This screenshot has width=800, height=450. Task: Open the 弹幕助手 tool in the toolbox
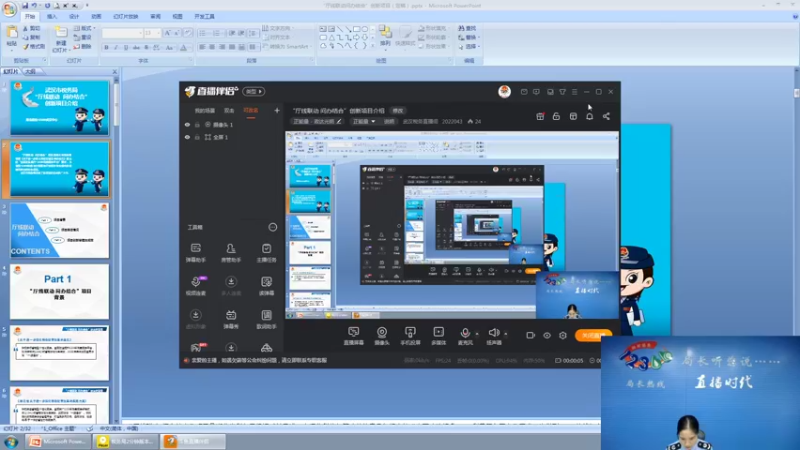coord(195,253)
